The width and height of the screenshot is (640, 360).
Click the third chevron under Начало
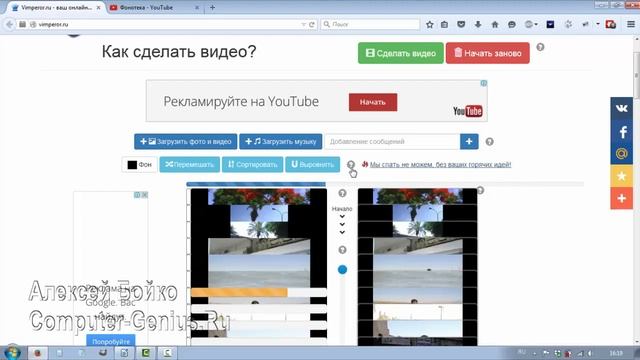(x=342, y=232)
